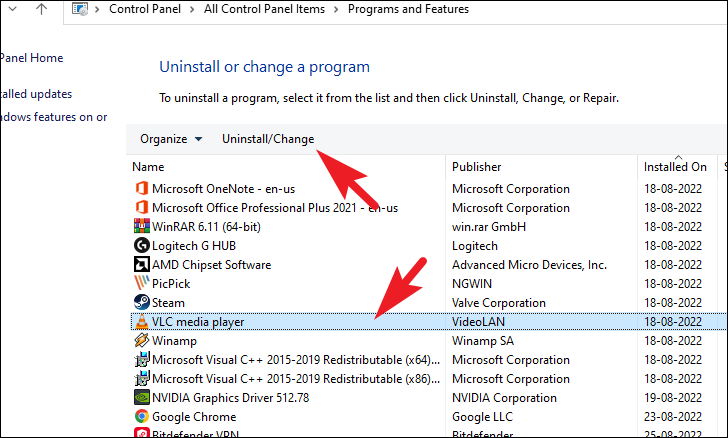
Task: Click the Microsoft OneNote program icon
Action: click(x=142, y=189)
